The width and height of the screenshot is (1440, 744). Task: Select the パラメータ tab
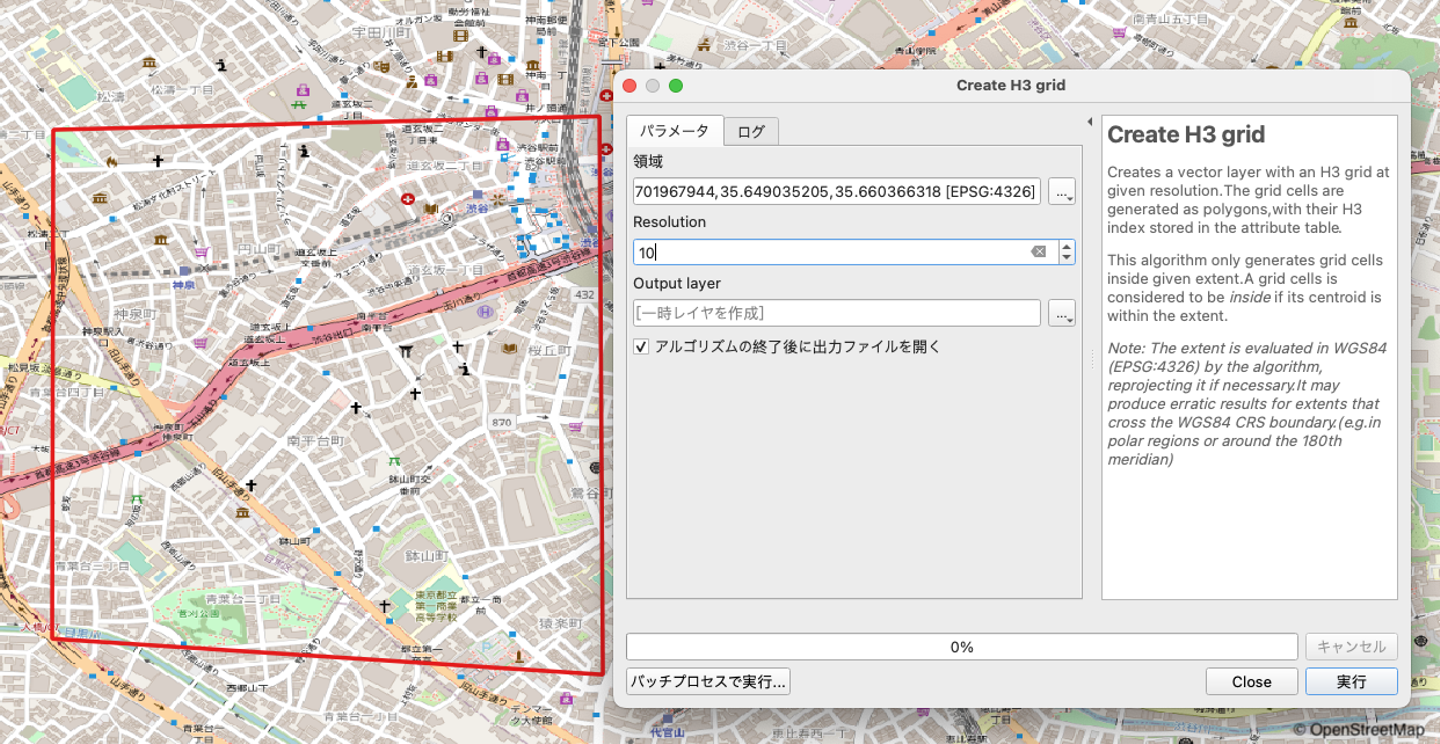click(674, 131)
